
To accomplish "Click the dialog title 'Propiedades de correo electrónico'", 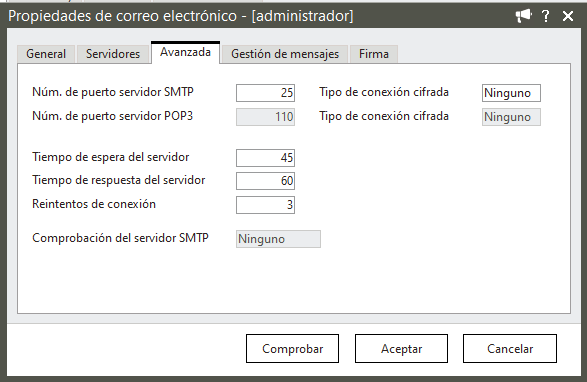I will 122,16.
